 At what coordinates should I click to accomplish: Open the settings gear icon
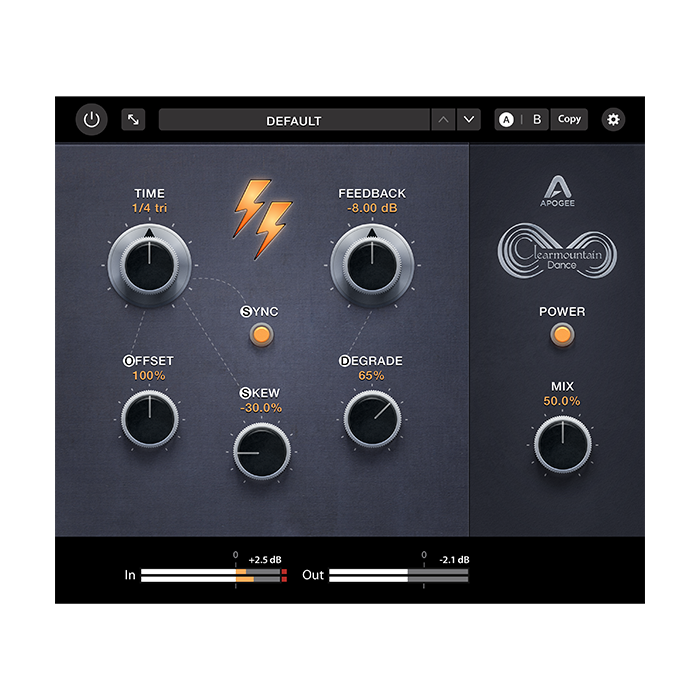pos(613,120)
